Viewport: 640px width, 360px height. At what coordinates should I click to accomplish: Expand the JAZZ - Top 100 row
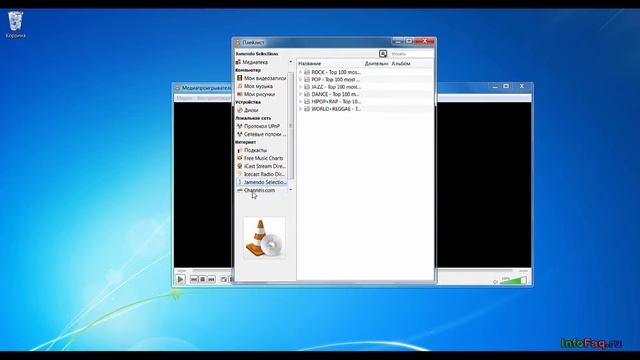tap(300, 87)
